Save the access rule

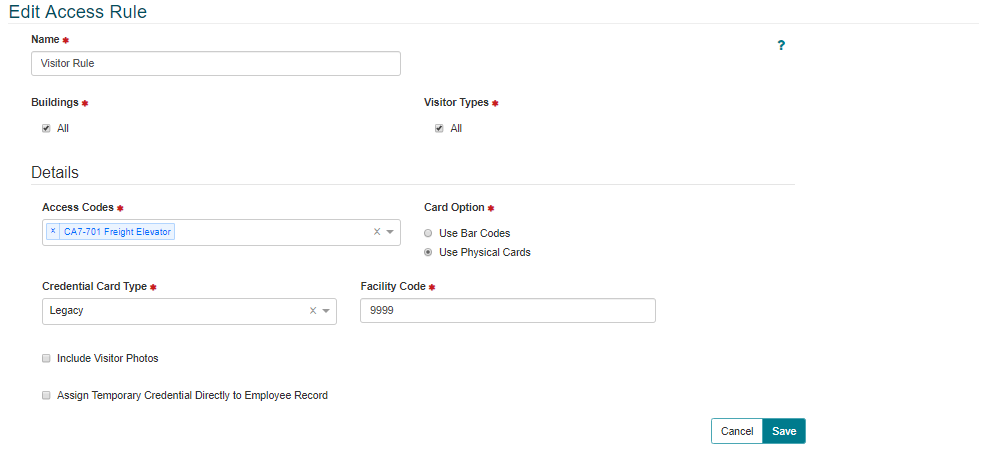point(784,431)
